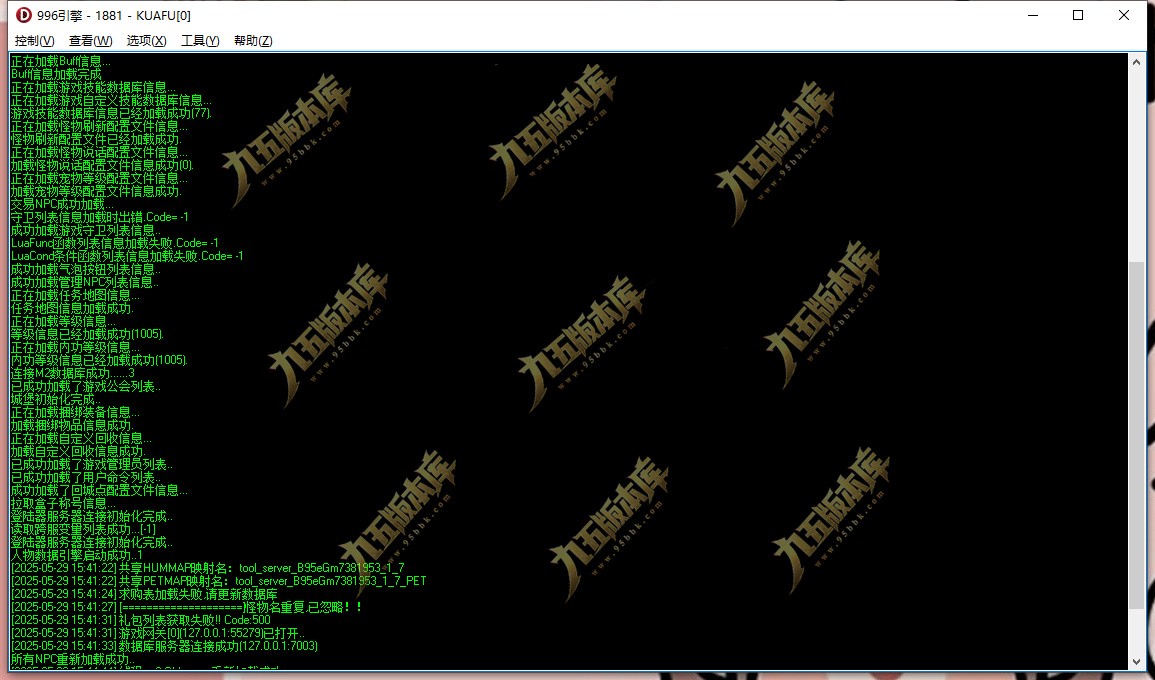Select the line '成功加载气泡按钮列表信息..'
This screenshot has width=1155, height=680.
[85, 269]
